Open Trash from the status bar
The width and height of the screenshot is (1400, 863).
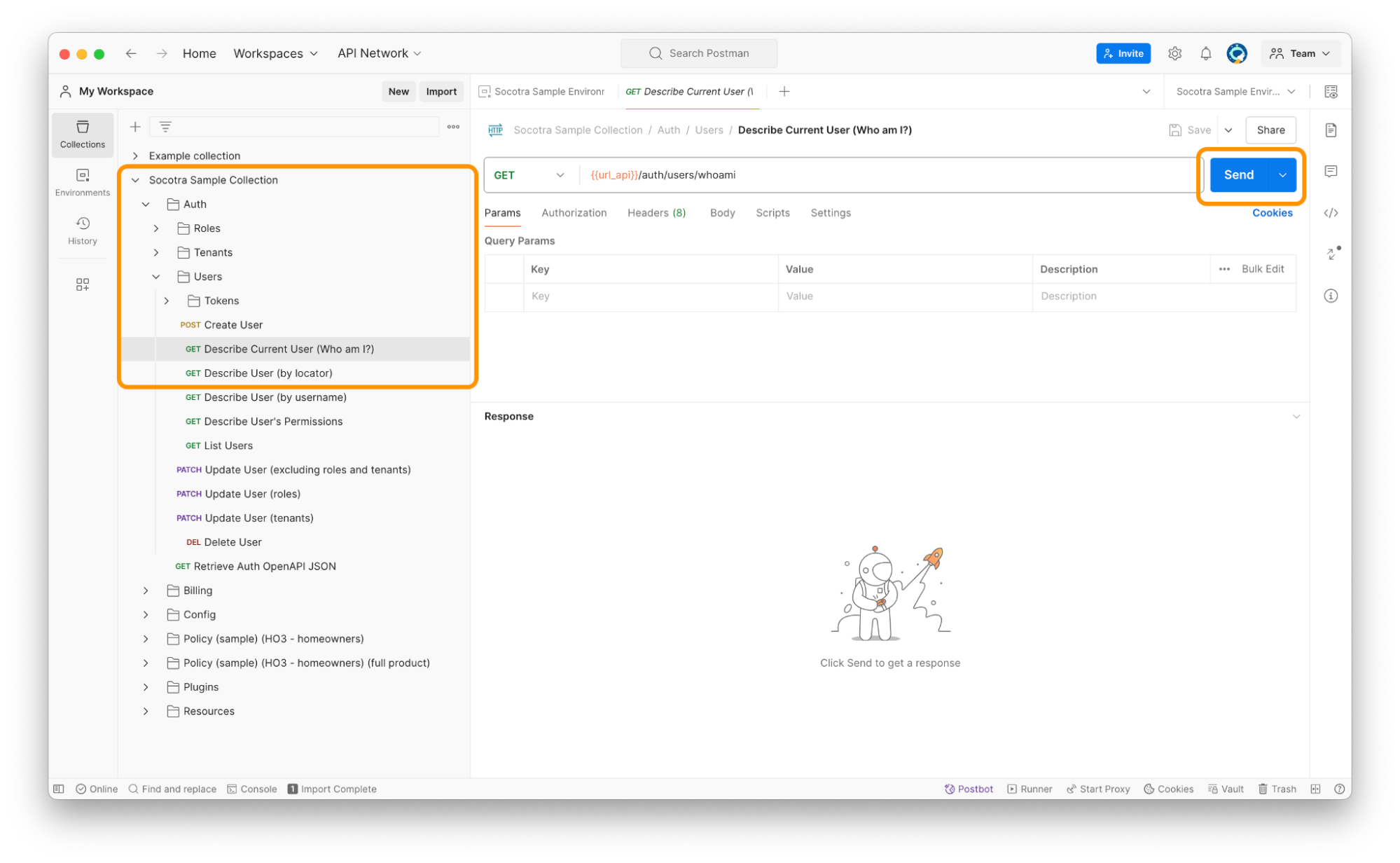pos(1277,789)
